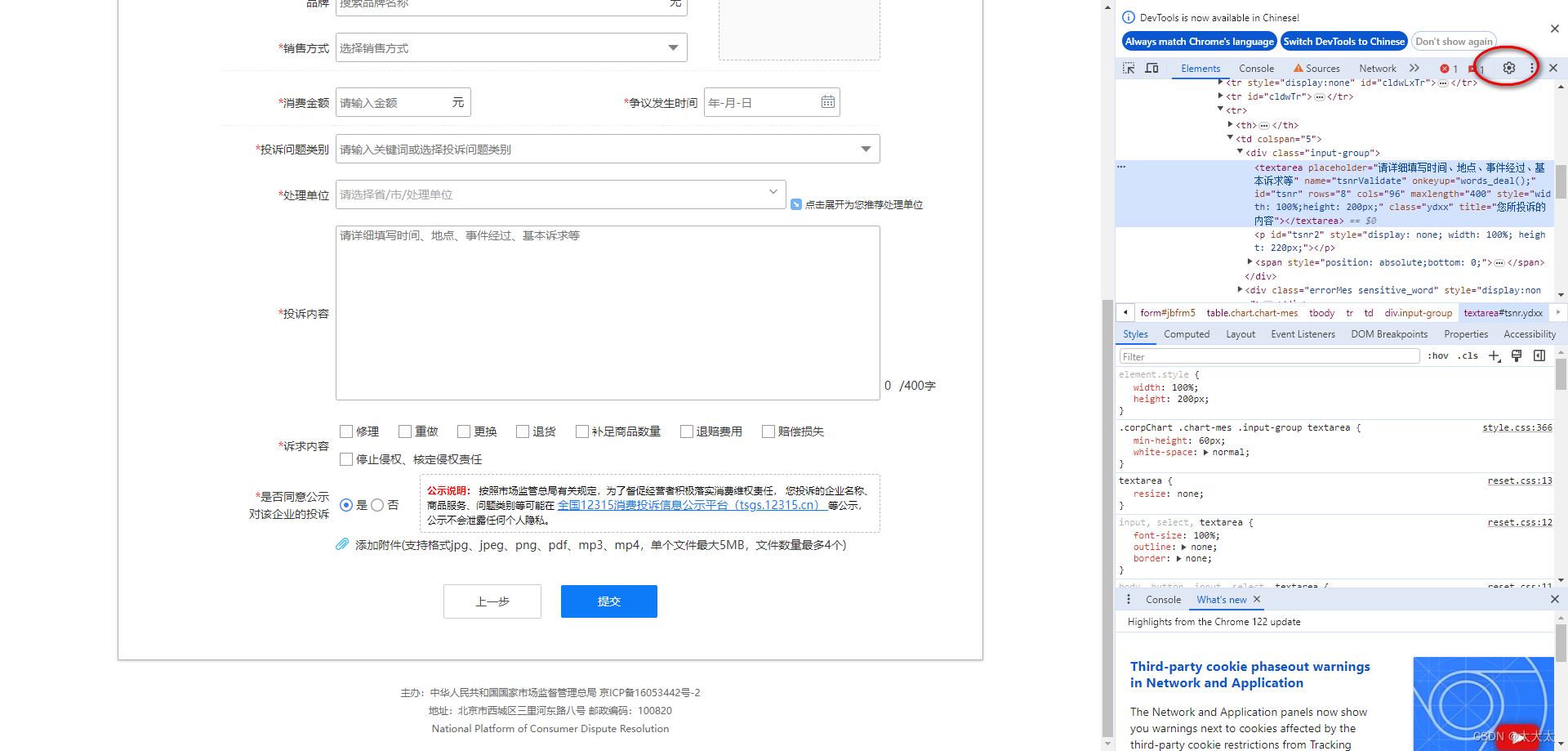Click the attachment paperclip icon
Viewport: 1568px width, 751px height.
[x=342, y=545]
